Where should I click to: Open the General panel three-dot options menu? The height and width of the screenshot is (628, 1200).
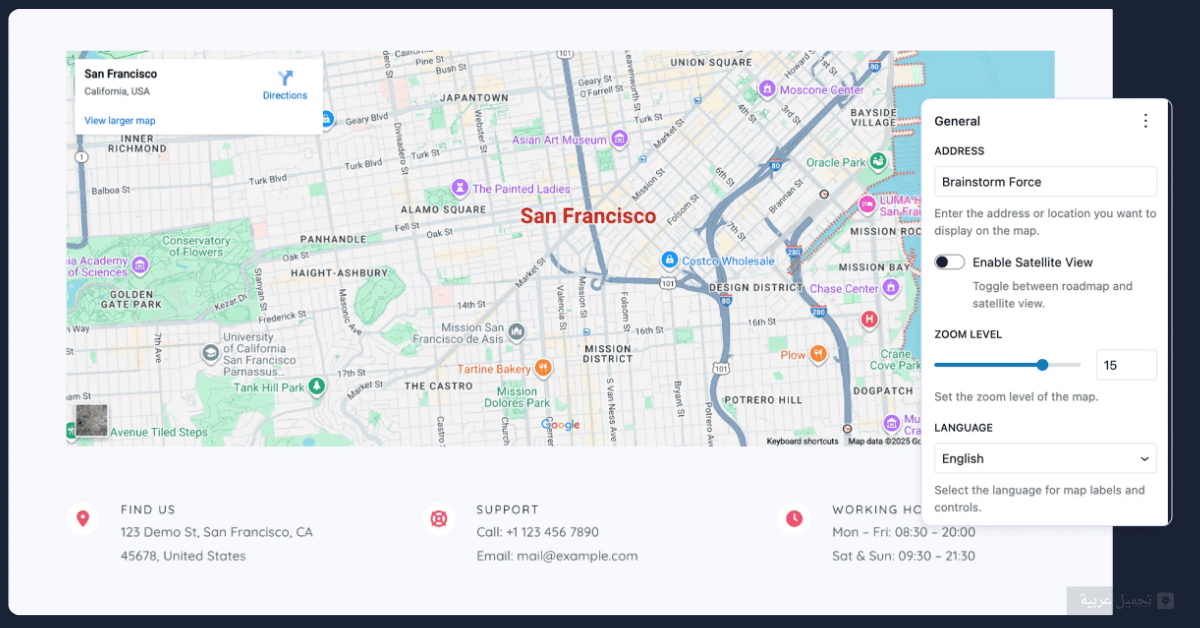point(1146,121)
